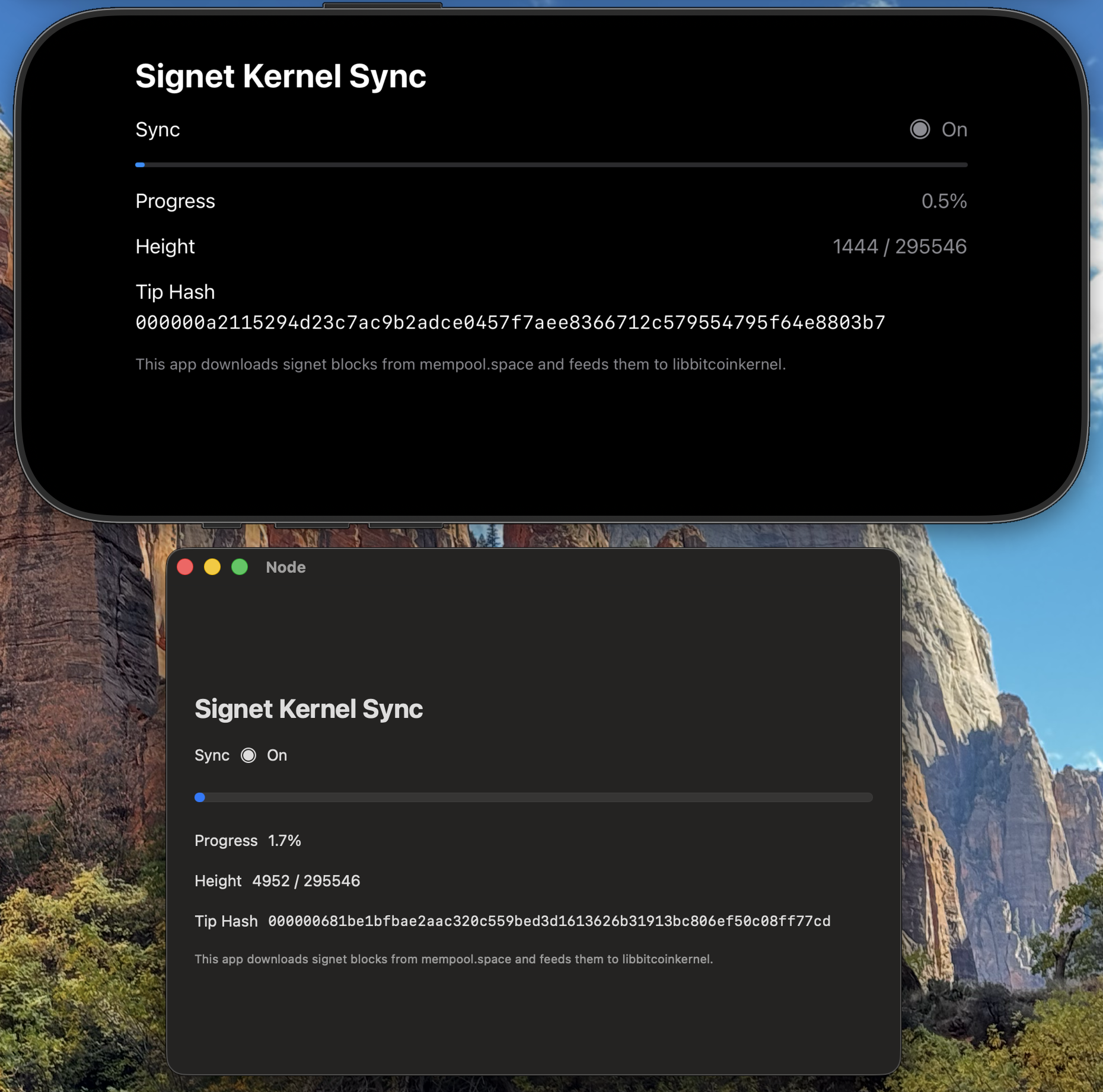This screenshot has width=1103, height=1092.
Task: Click the green zoom traffic light button
Action: tap(239, 567)
